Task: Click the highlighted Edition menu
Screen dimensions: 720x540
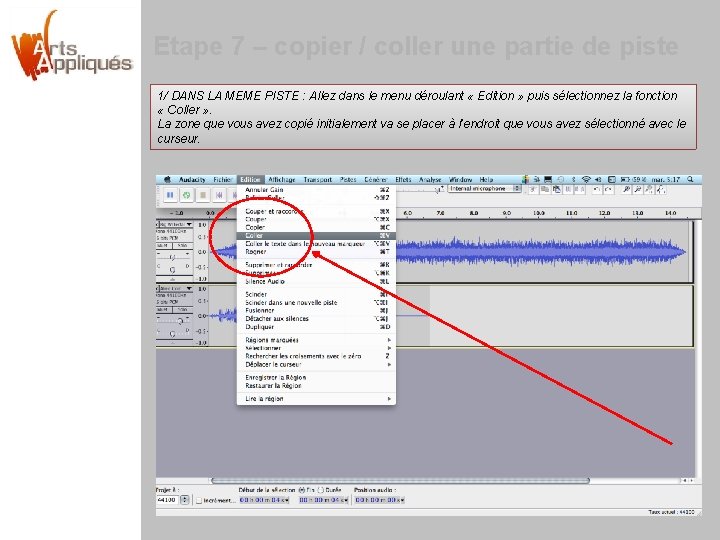Action: click(x=250, y=180)
